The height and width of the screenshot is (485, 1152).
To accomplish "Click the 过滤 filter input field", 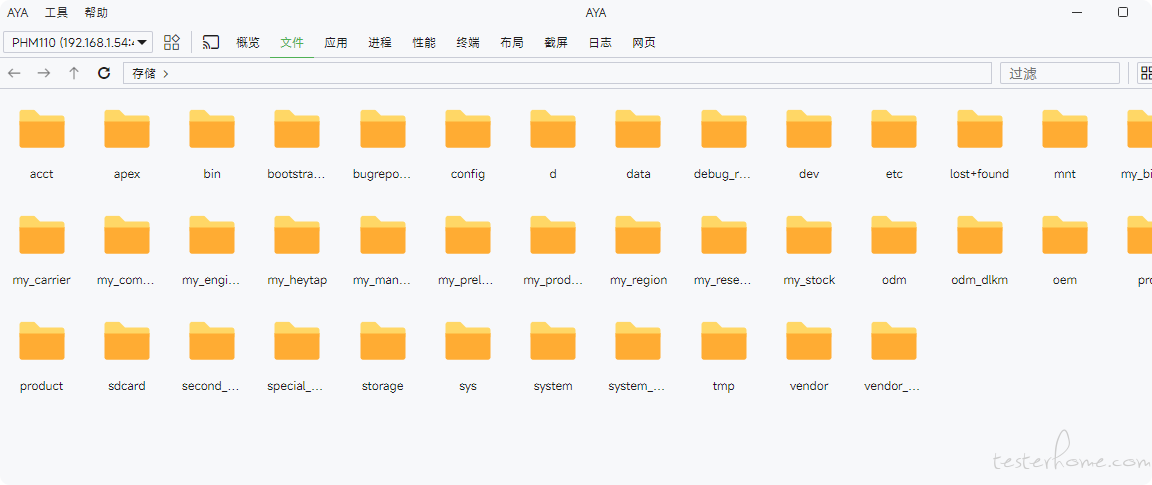I will click(1059, 73).
